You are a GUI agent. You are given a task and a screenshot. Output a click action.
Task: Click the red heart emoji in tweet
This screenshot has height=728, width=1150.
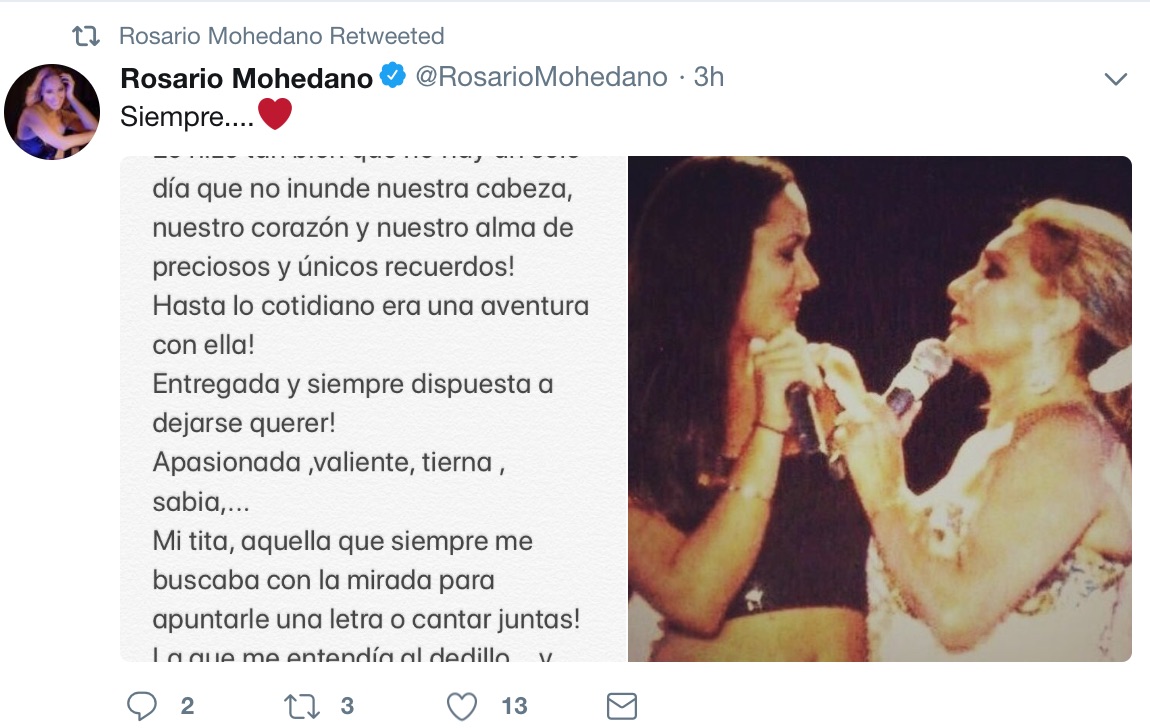point(275,116)
